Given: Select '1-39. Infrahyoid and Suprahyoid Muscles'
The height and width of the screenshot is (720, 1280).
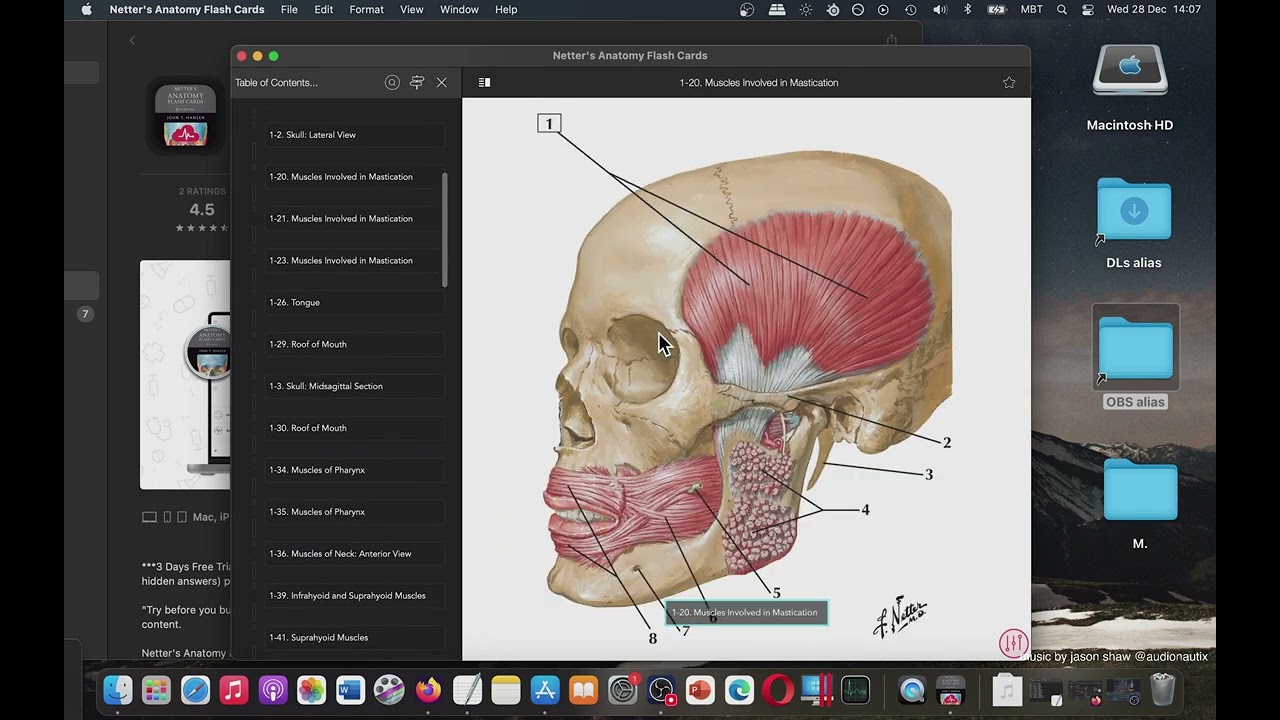Looking at the screenshot, I should (355, 597).
